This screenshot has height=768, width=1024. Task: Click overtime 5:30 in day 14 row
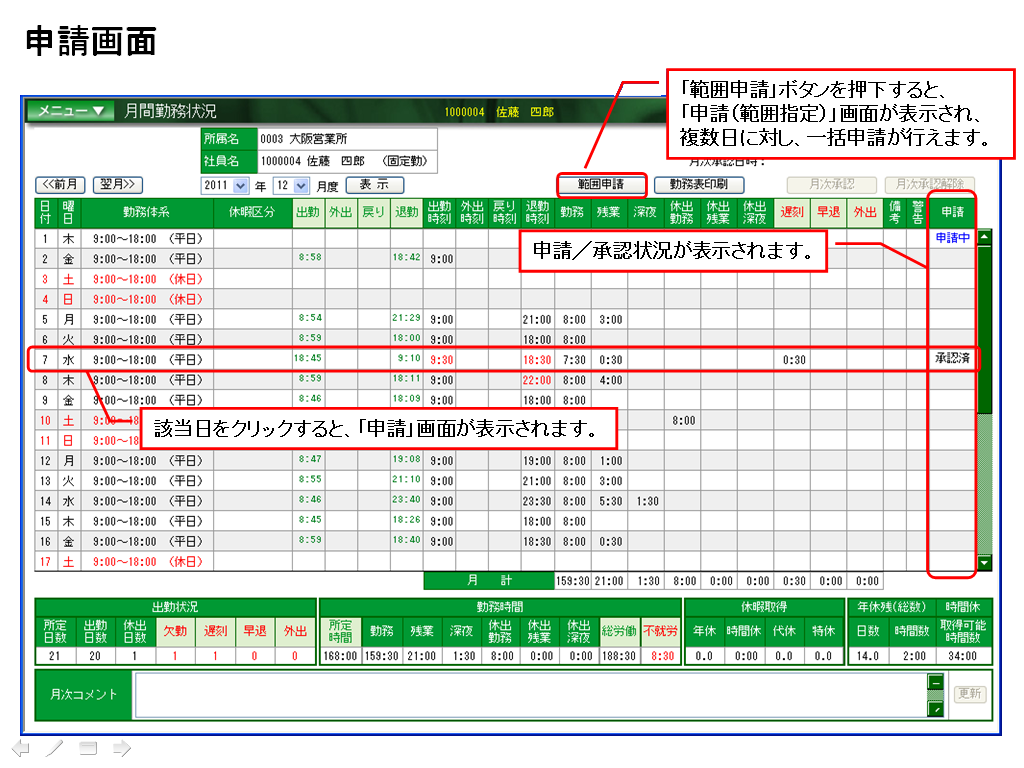pyautogui.click(x=611, y=502)
